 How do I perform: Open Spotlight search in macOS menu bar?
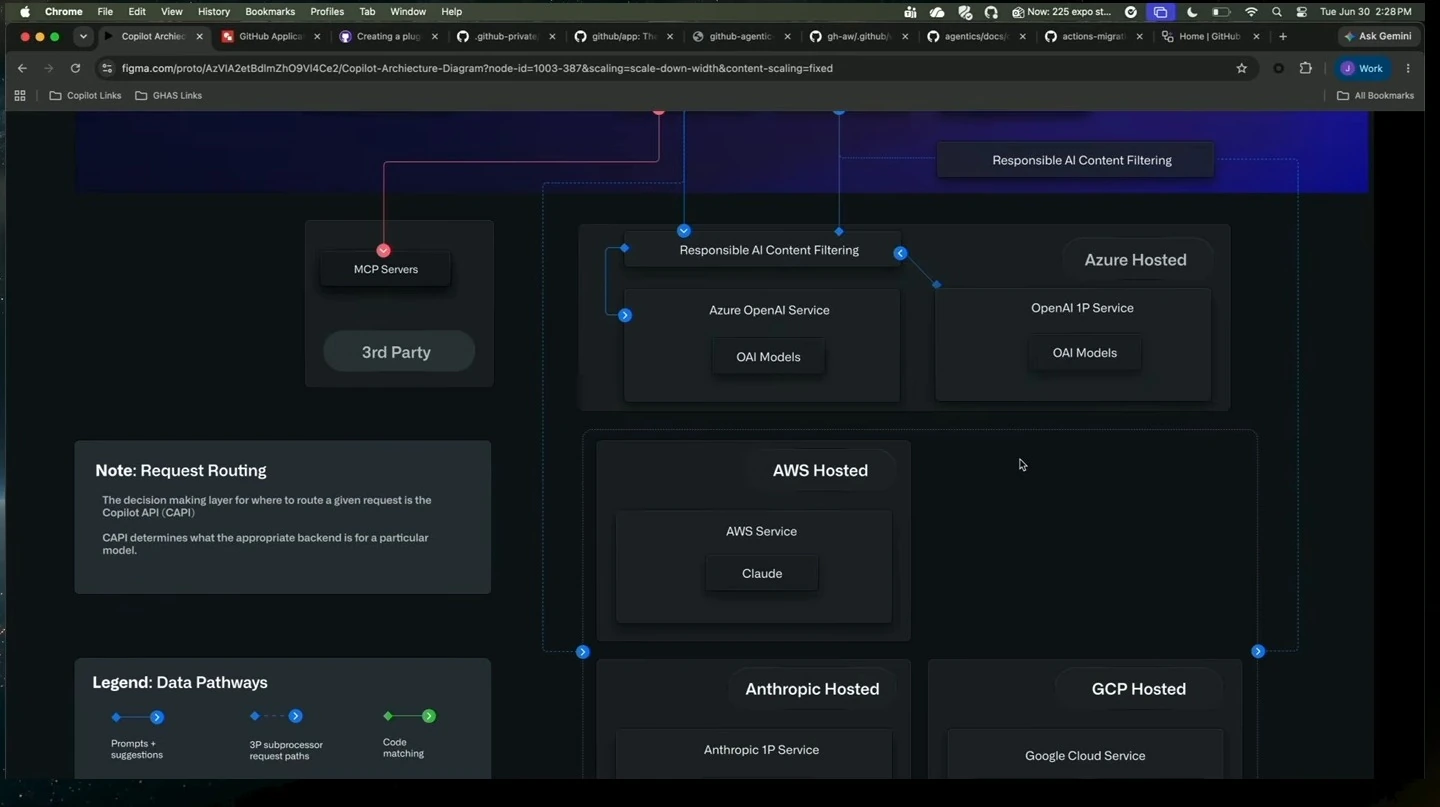[1277, 12]
